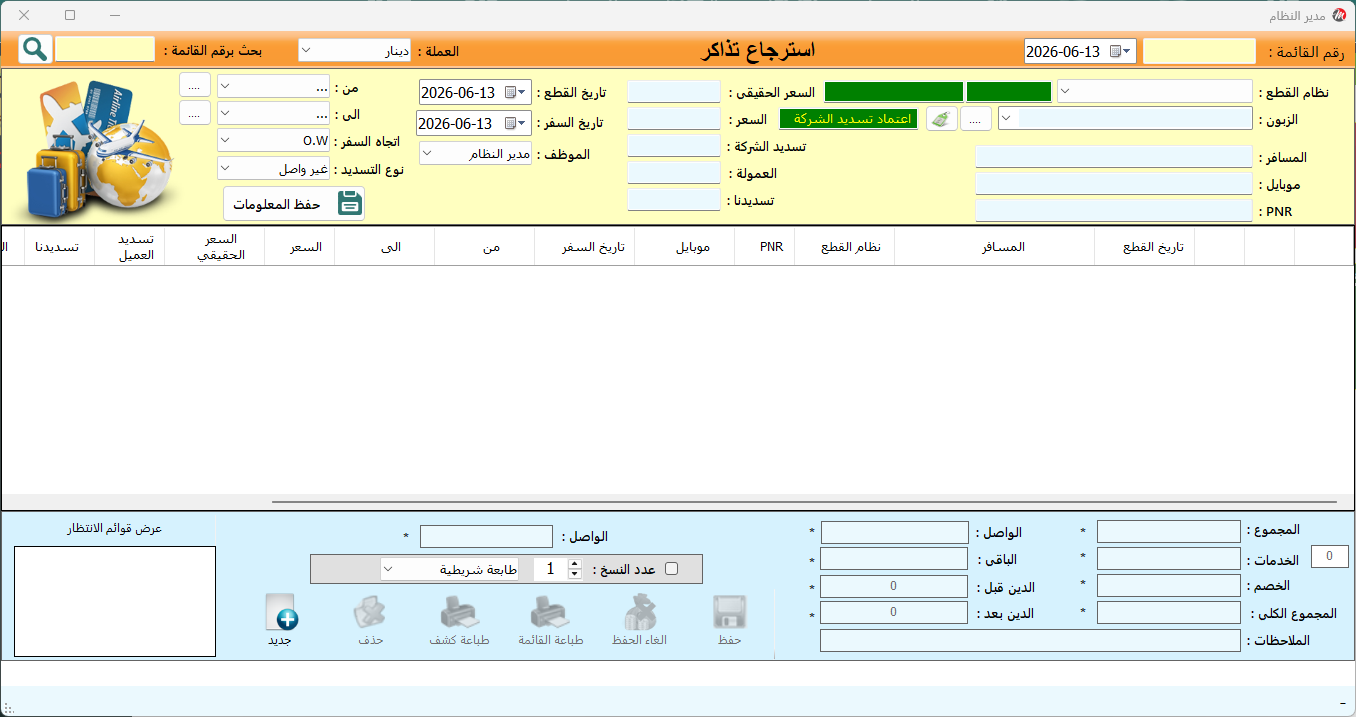
Task: Click the موبايل column header
Action: (685, 247)
